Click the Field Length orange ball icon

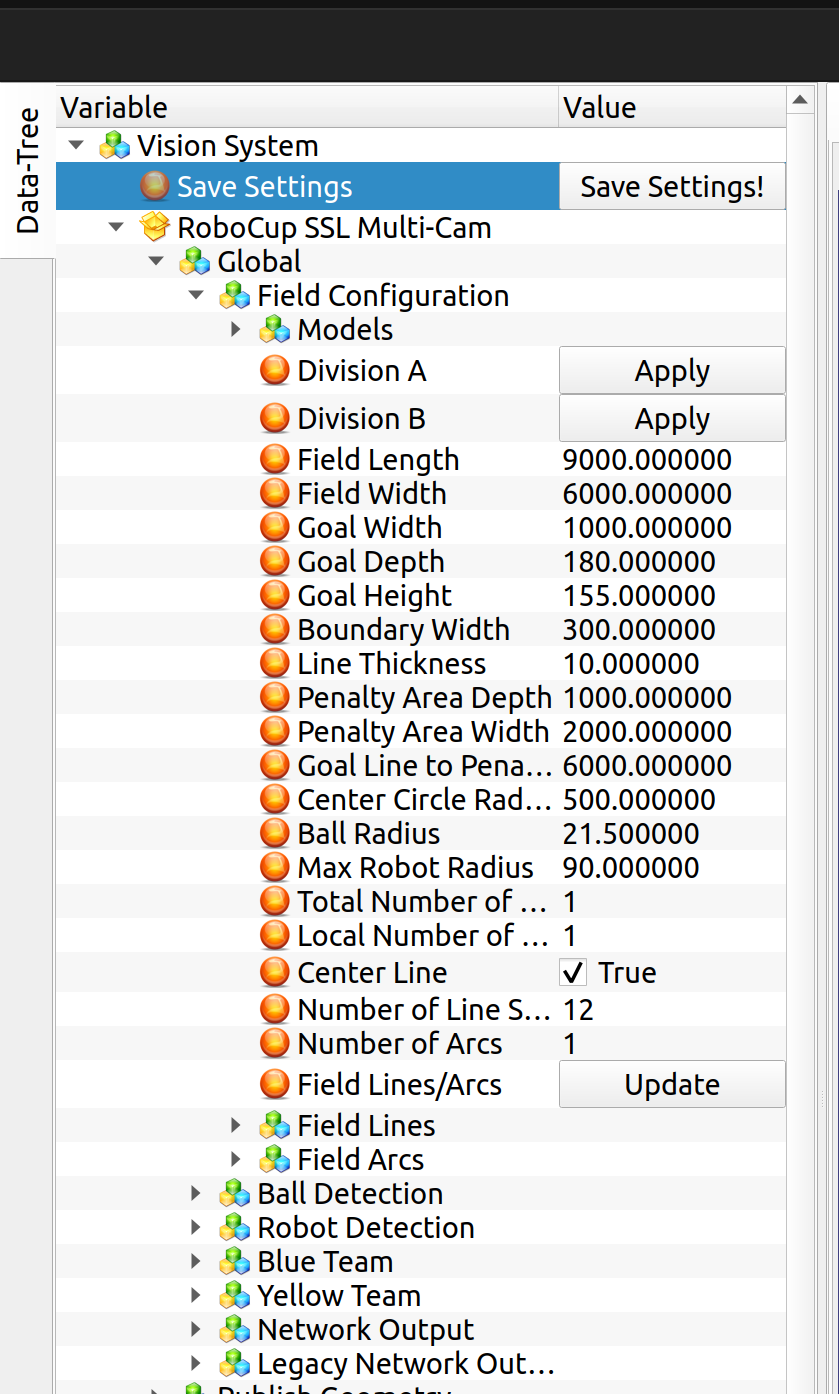(274, 460)
